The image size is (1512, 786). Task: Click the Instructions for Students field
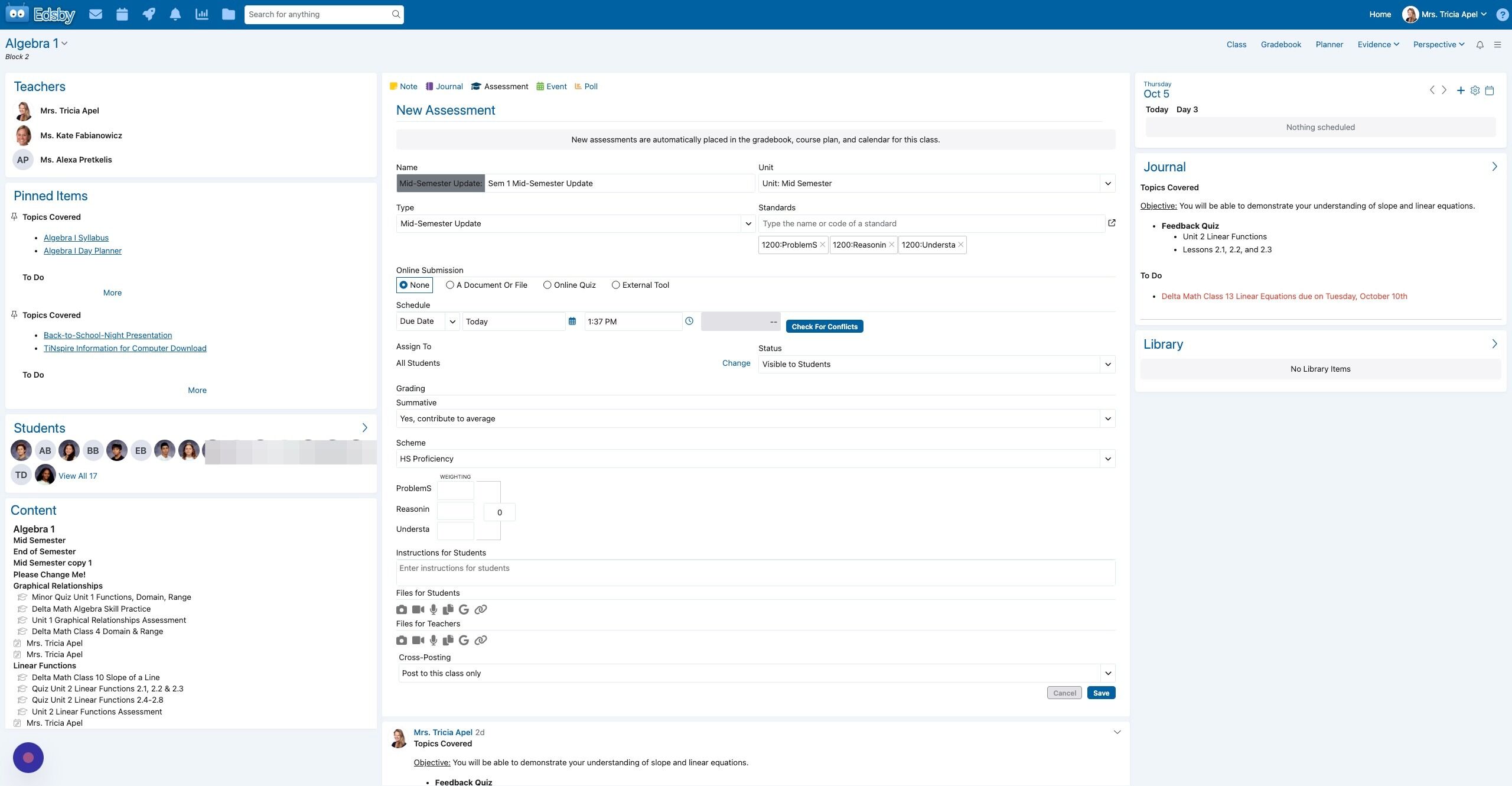click(755, 573)
